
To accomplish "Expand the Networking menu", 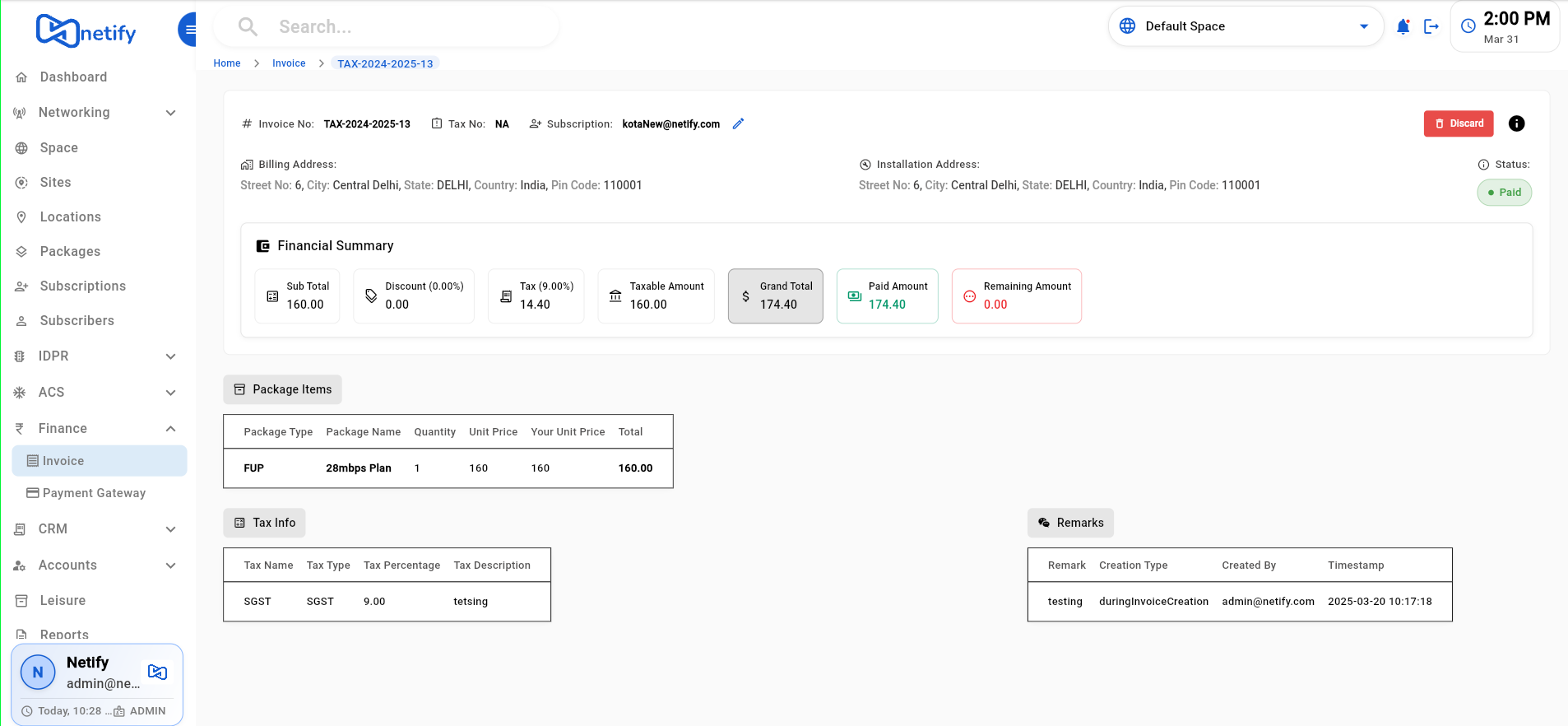I will [x=95, y=113].
